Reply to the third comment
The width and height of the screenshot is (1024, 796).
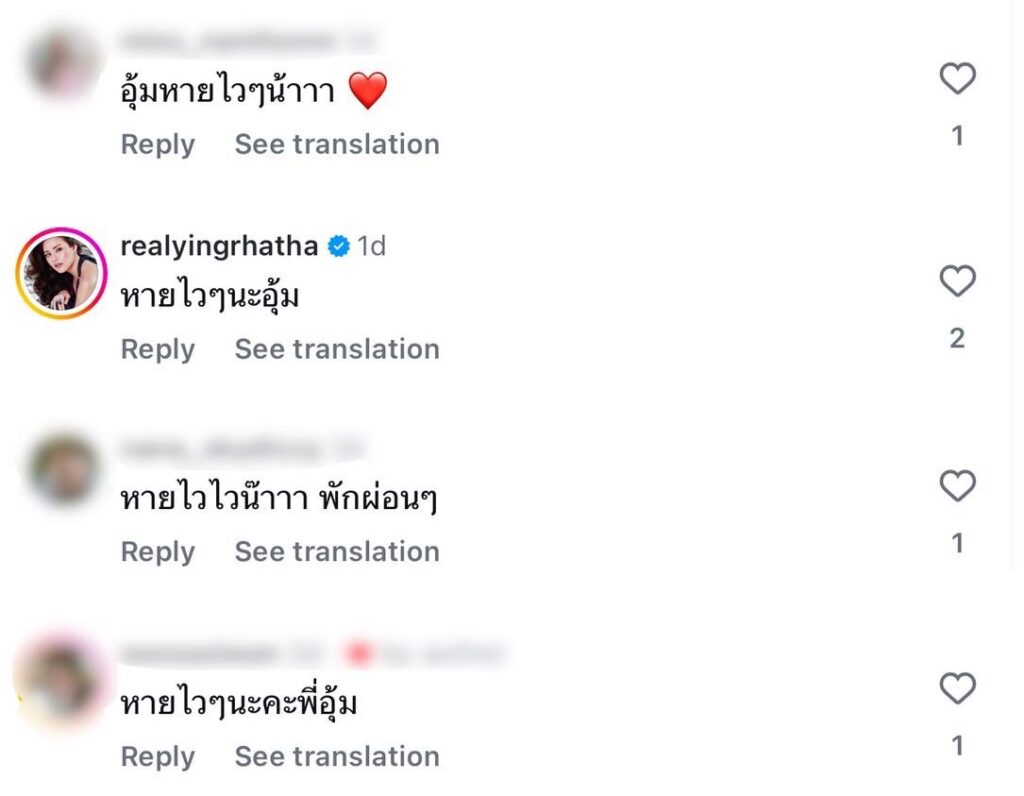click(157, 552)
